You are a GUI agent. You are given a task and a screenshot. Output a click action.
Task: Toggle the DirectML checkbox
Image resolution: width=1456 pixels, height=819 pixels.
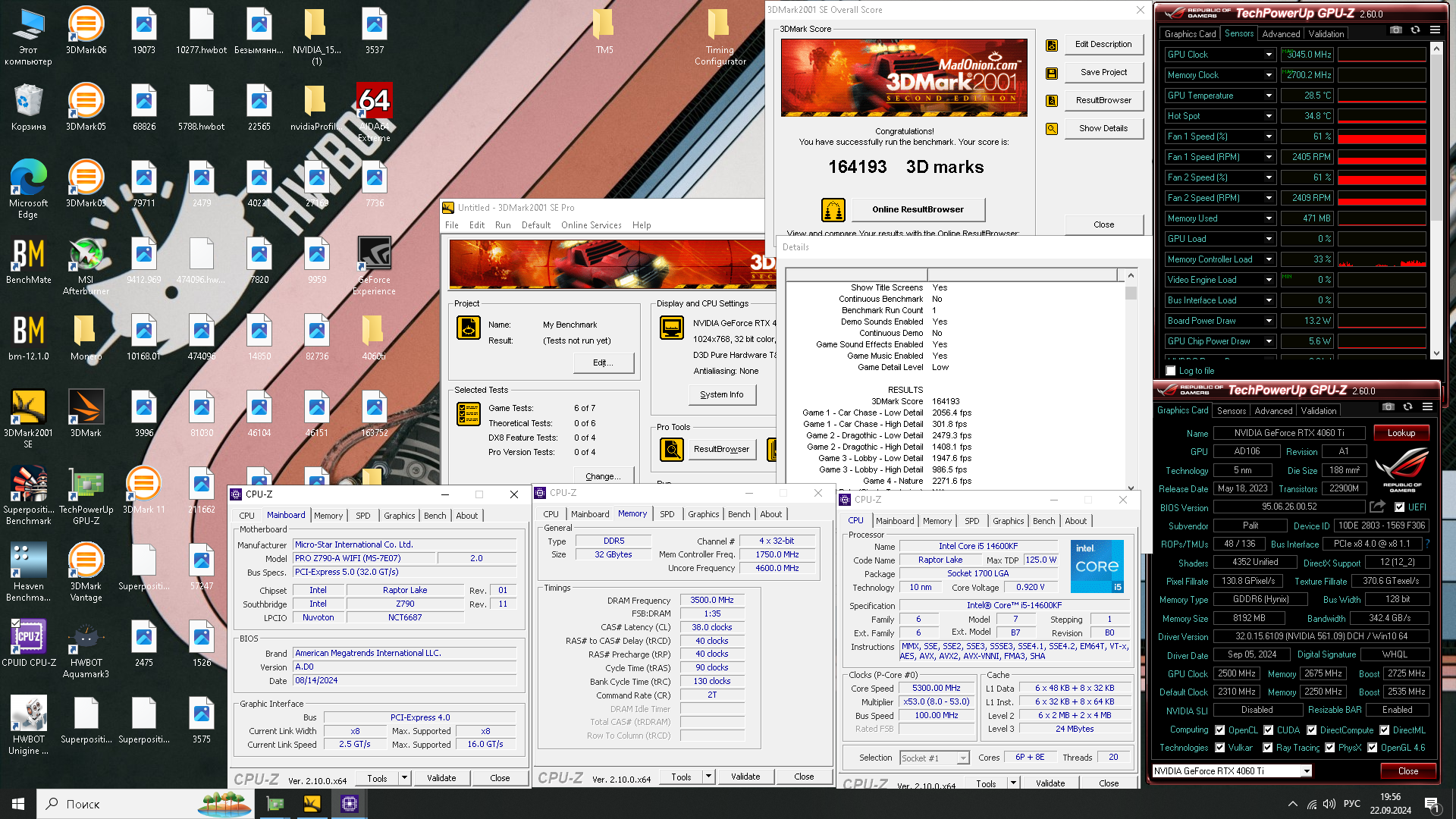click(1384, 730)
